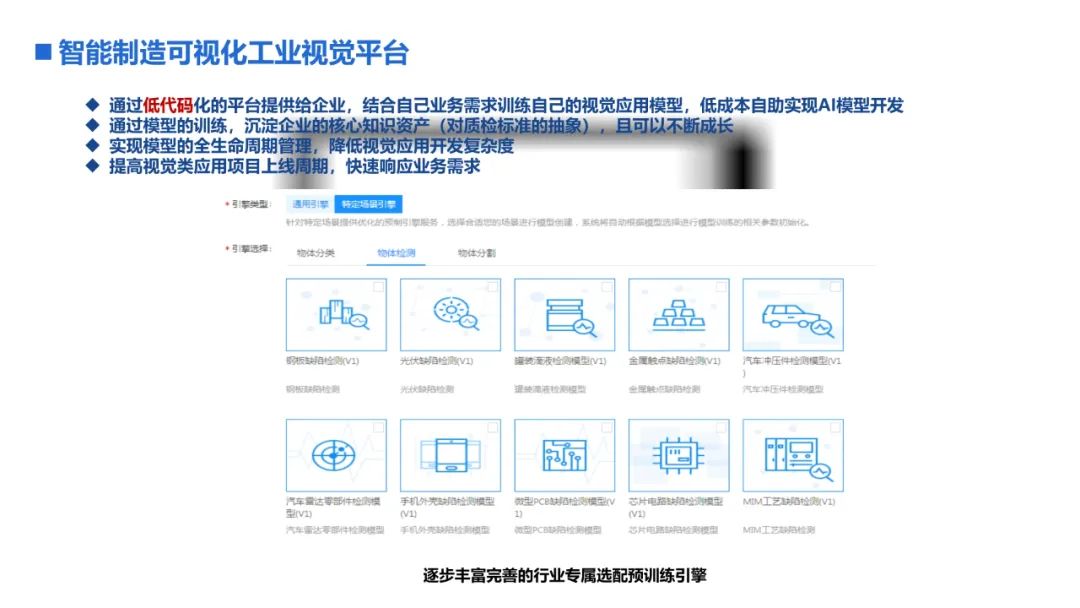Open the 物体分割 tab
1080x608 pixels.
[x=477, y=253]
